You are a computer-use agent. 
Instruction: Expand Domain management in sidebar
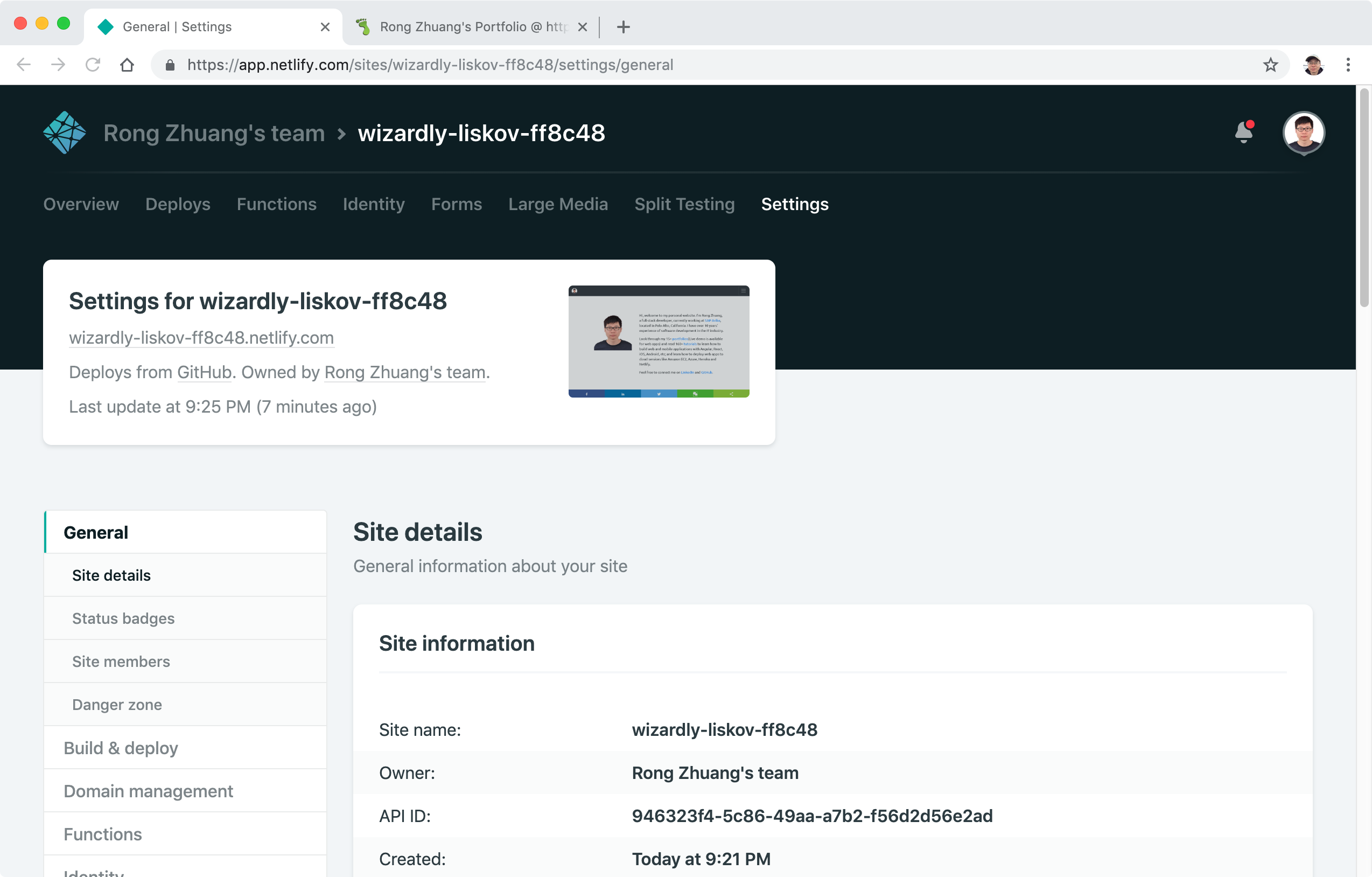(185, 791)
